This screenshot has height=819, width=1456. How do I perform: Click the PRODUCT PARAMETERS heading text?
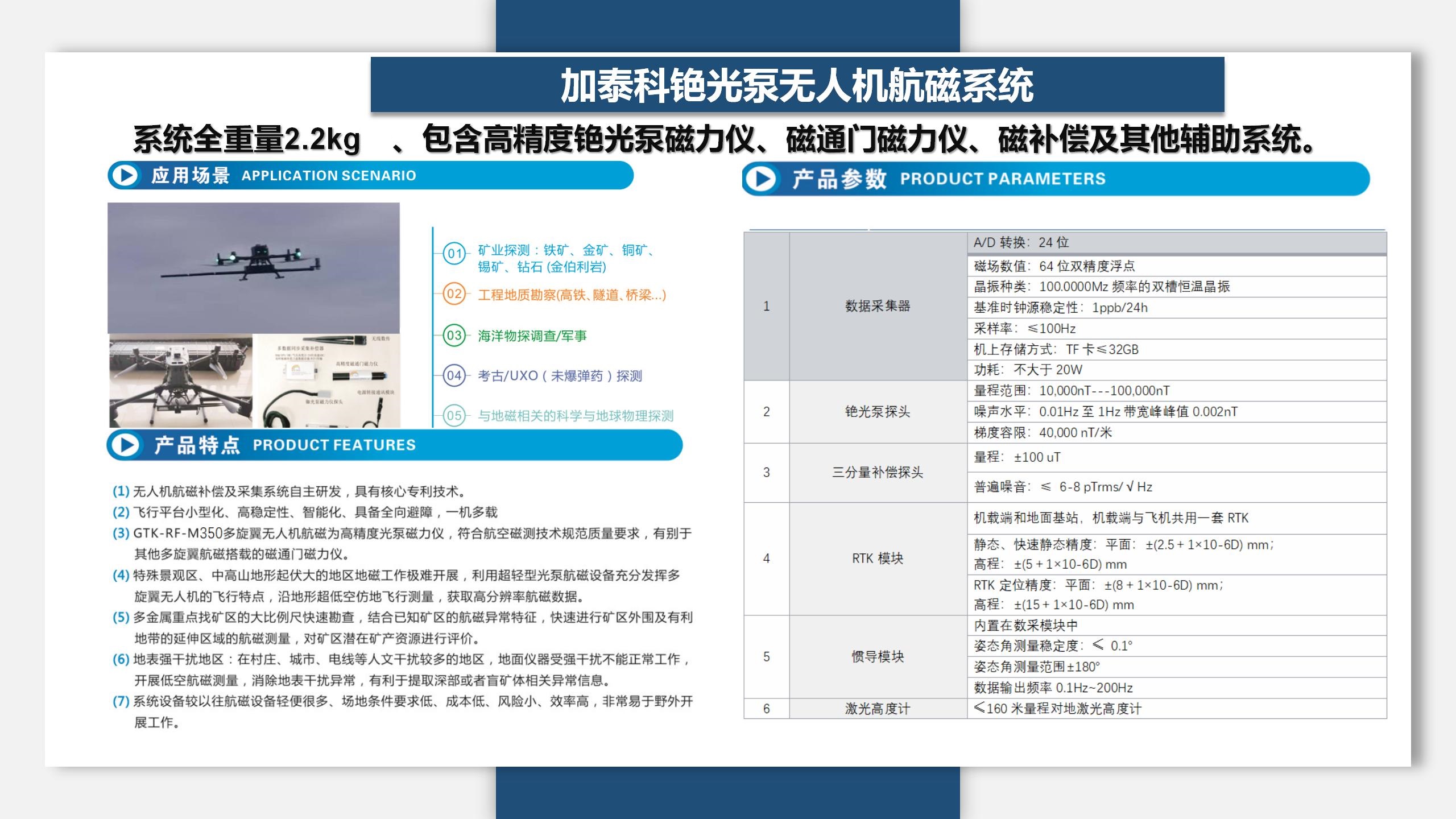[1003, 179]
